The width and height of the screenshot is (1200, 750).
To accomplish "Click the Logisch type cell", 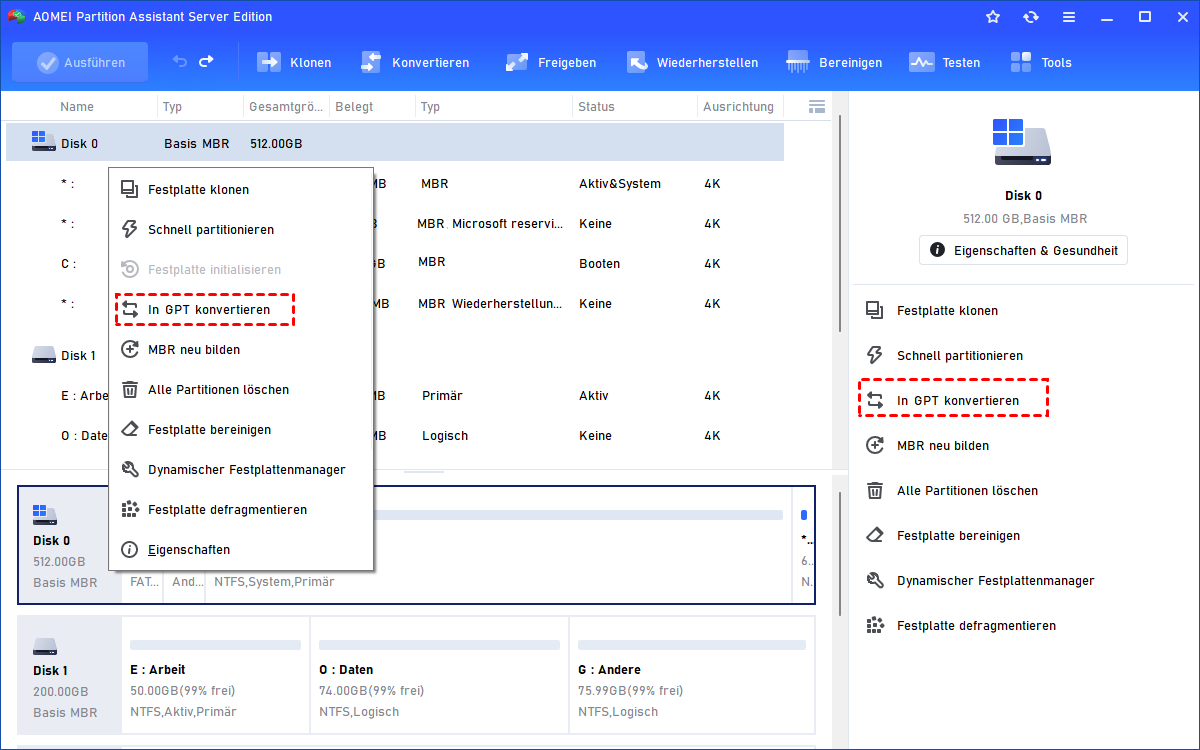I will (x=444, y=435).
